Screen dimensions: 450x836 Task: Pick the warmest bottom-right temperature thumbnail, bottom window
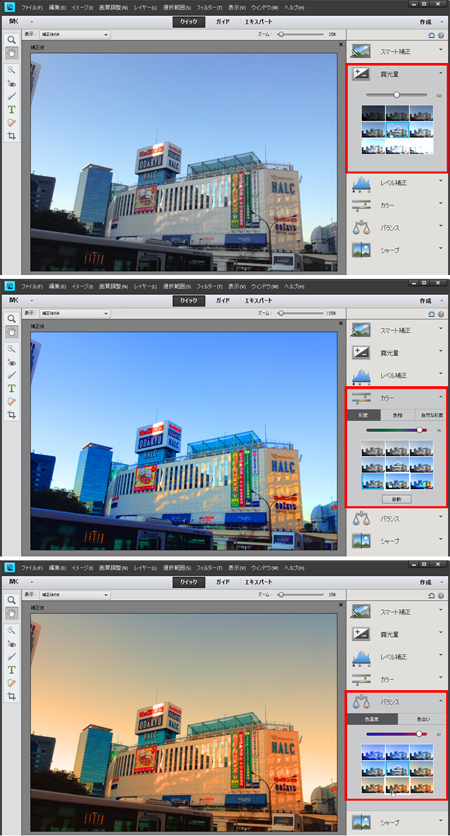[x=421, y=785]
